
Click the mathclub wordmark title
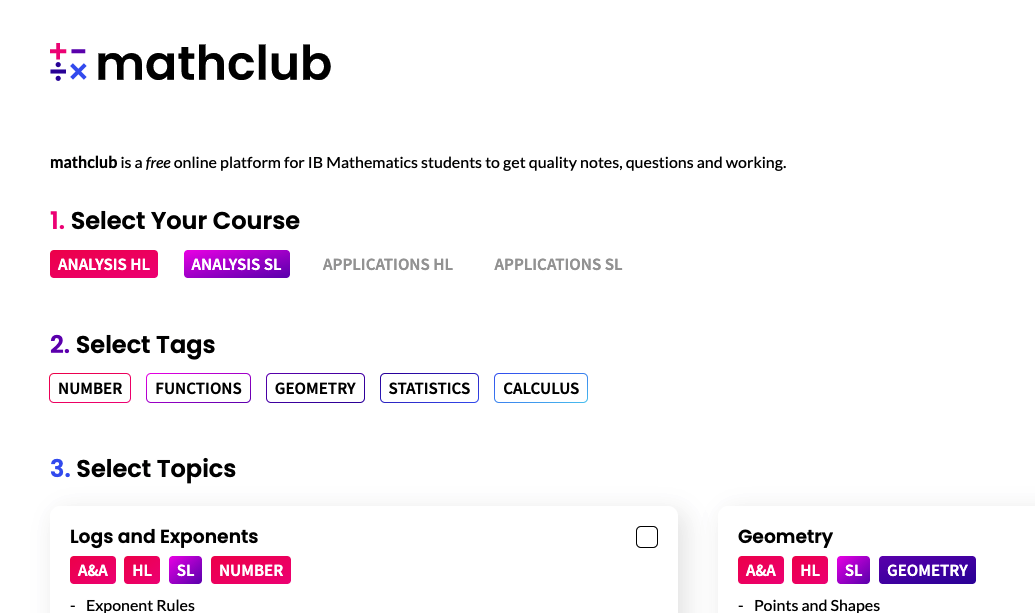[214, 63]
